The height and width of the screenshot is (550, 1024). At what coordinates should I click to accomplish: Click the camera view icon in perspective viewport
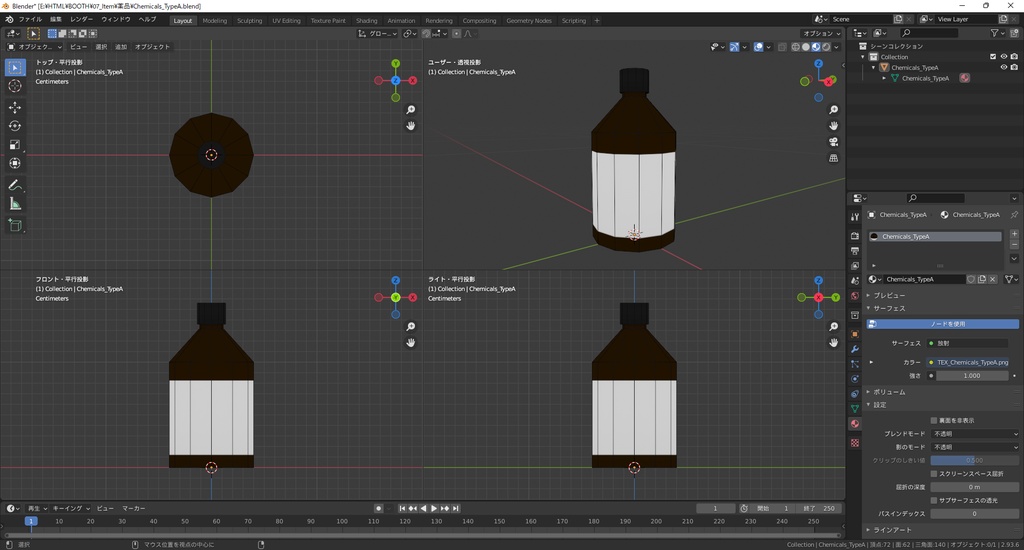pyautogui.click(x=833, y=142)
